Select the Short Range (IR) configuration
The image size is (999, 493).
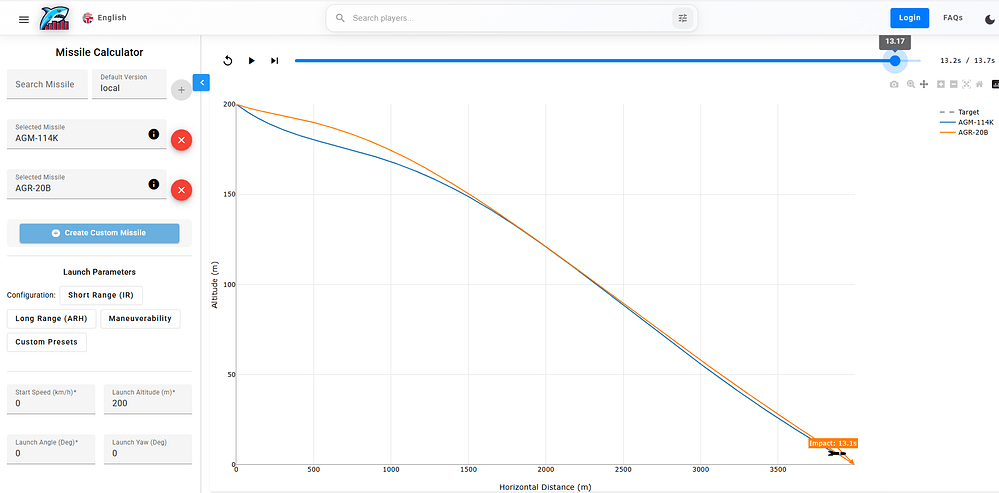(101, 295)
